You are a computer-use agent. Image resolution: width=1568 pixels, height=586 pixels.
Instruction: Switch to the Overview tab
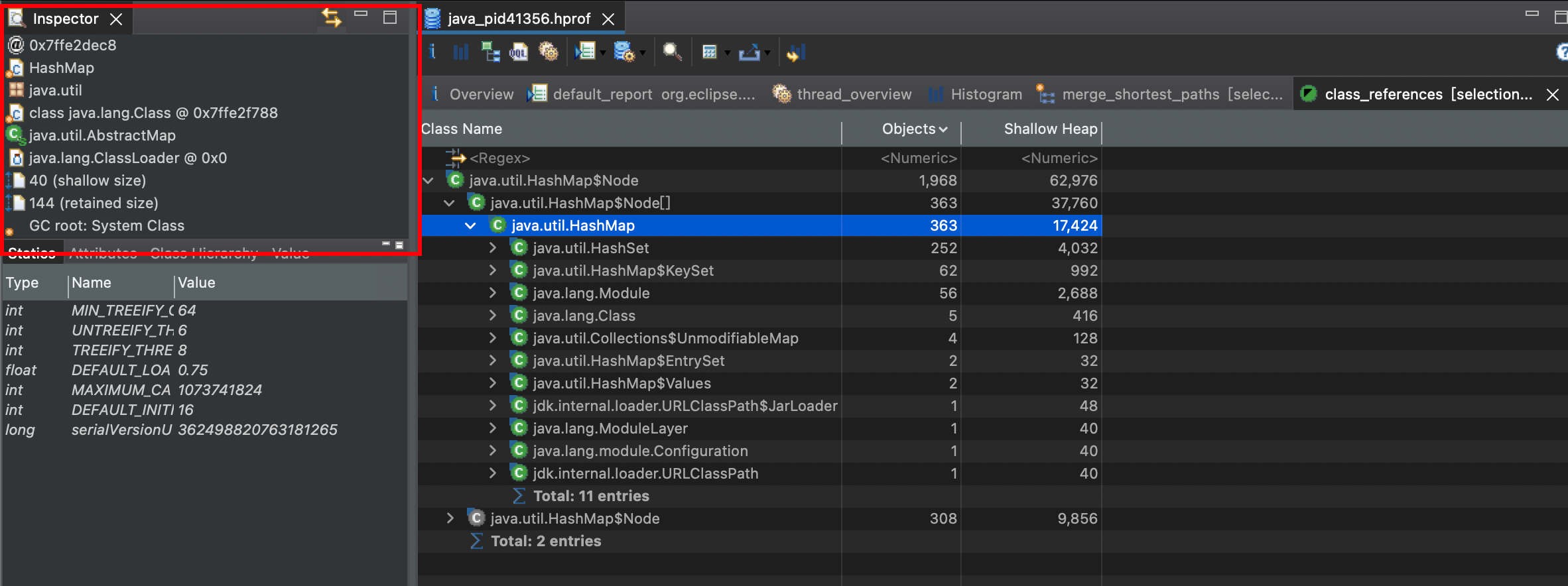click(472, 94)
